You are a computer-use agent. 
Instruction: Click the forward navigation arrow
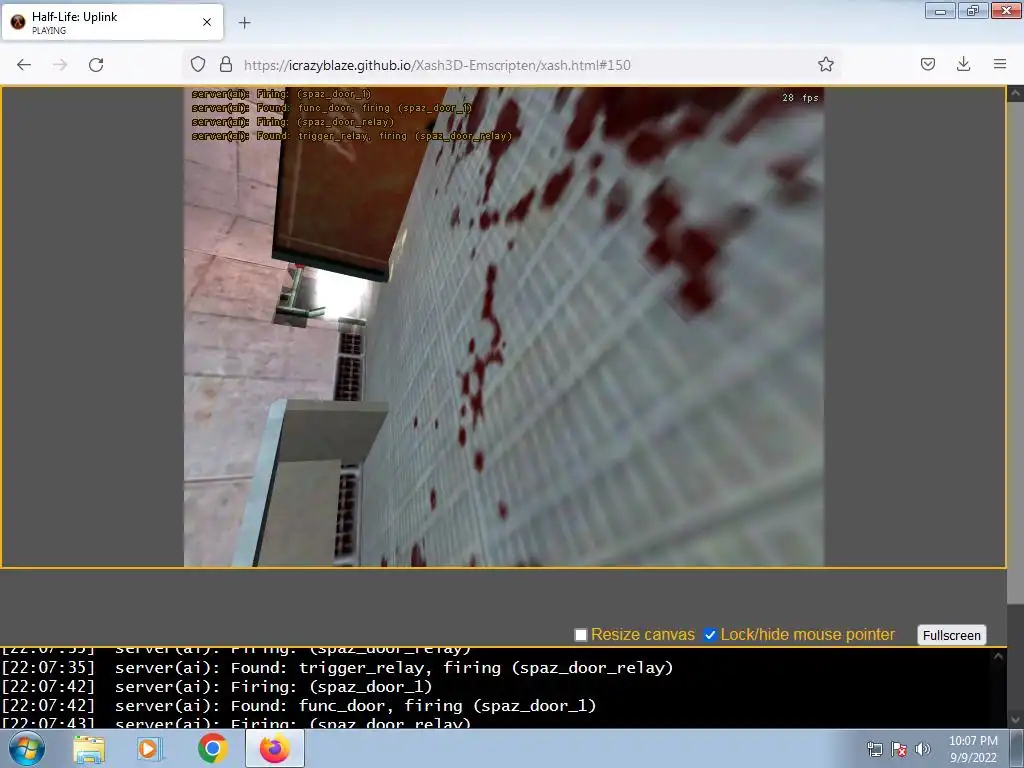pos(60,65)
